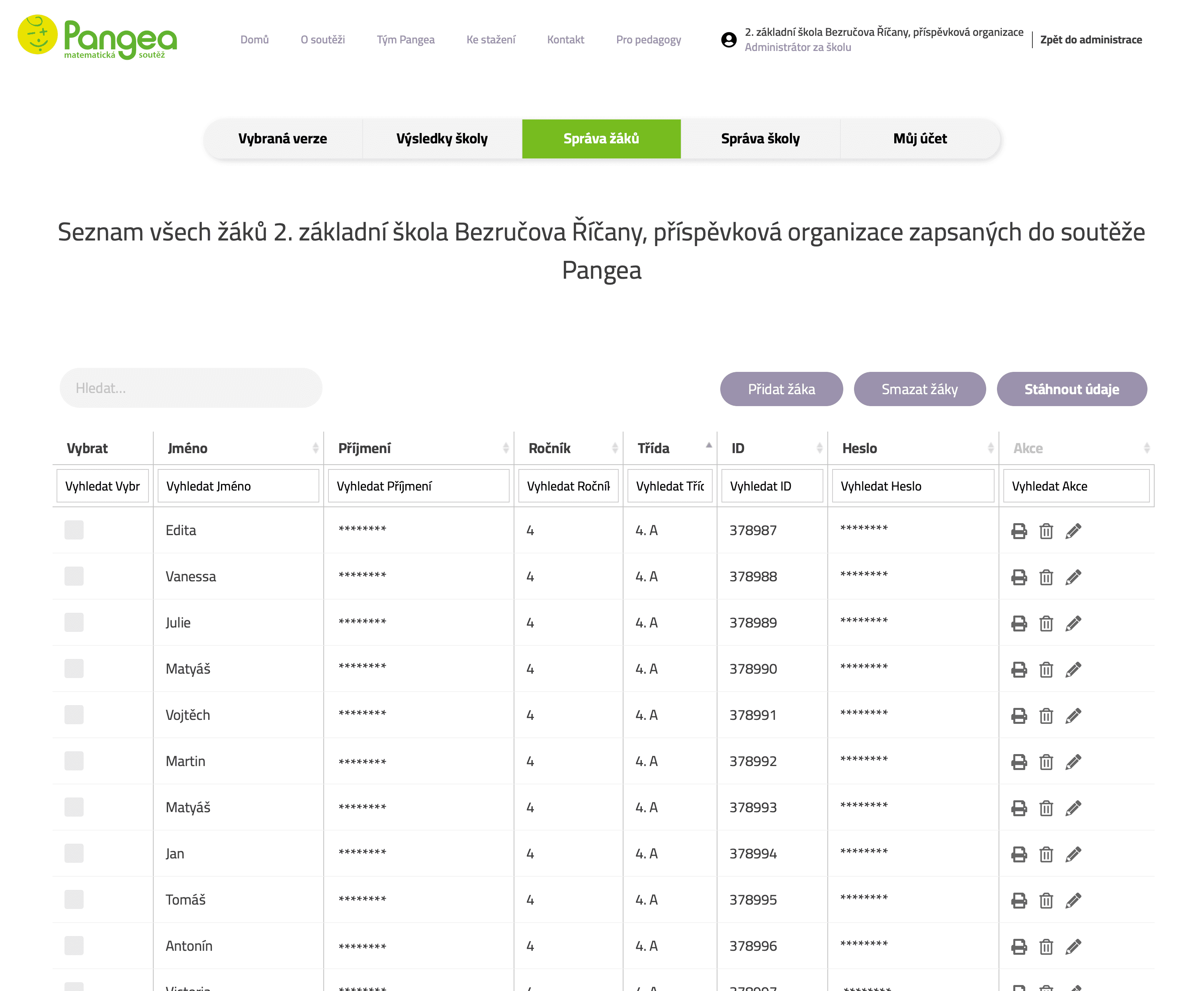Viewport: 1204px width, 991px height.
Task: Open the Správa žáků tab
Action: (x=601, y=139)
